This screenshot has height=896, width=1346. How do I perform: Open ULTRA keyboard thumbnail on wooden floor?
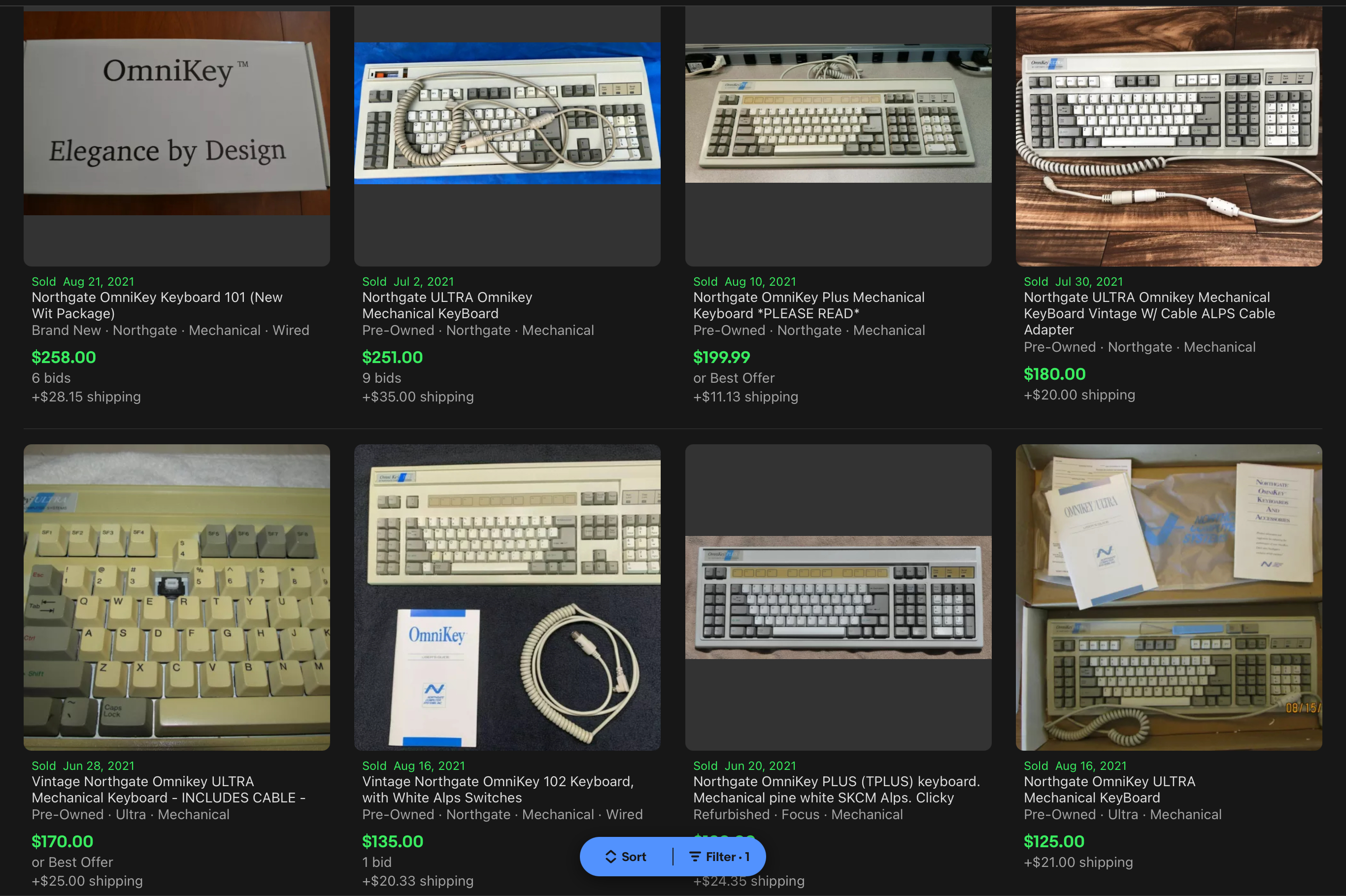(x=1168, y=136)
